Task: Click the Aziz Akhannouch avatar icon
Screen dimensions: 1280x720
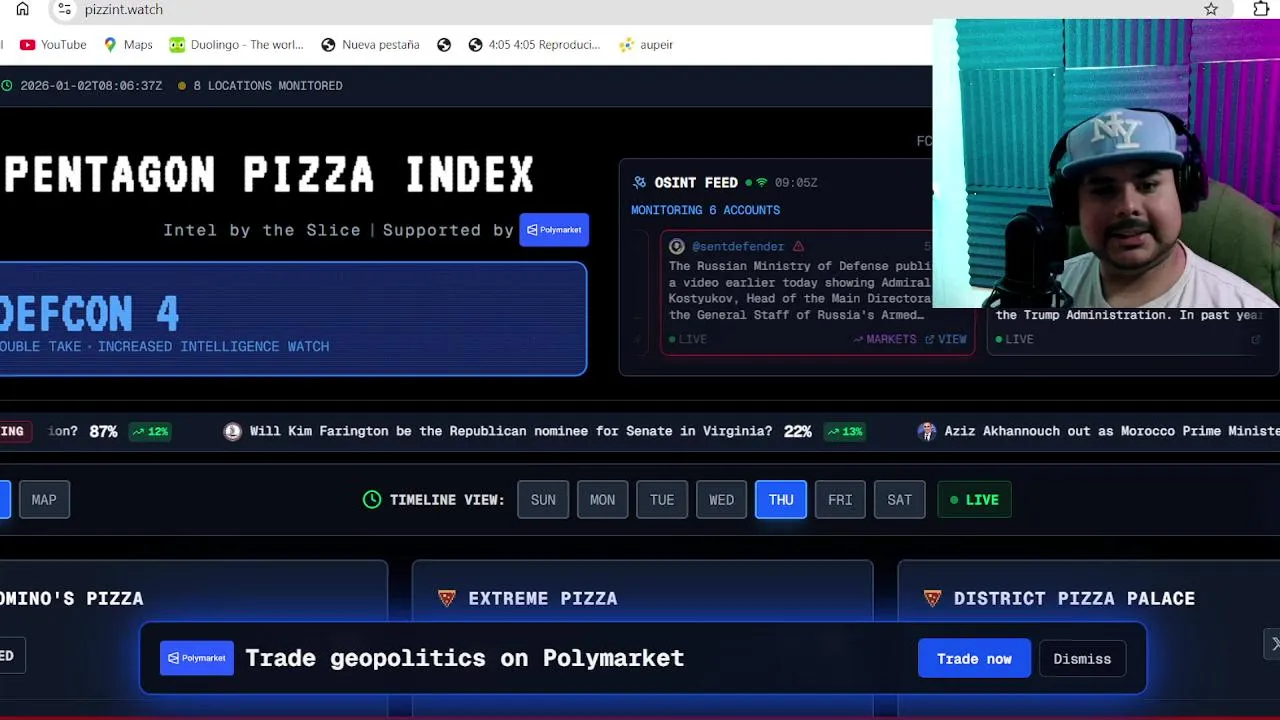Action: pyautogui.click(x=927, y=431)
